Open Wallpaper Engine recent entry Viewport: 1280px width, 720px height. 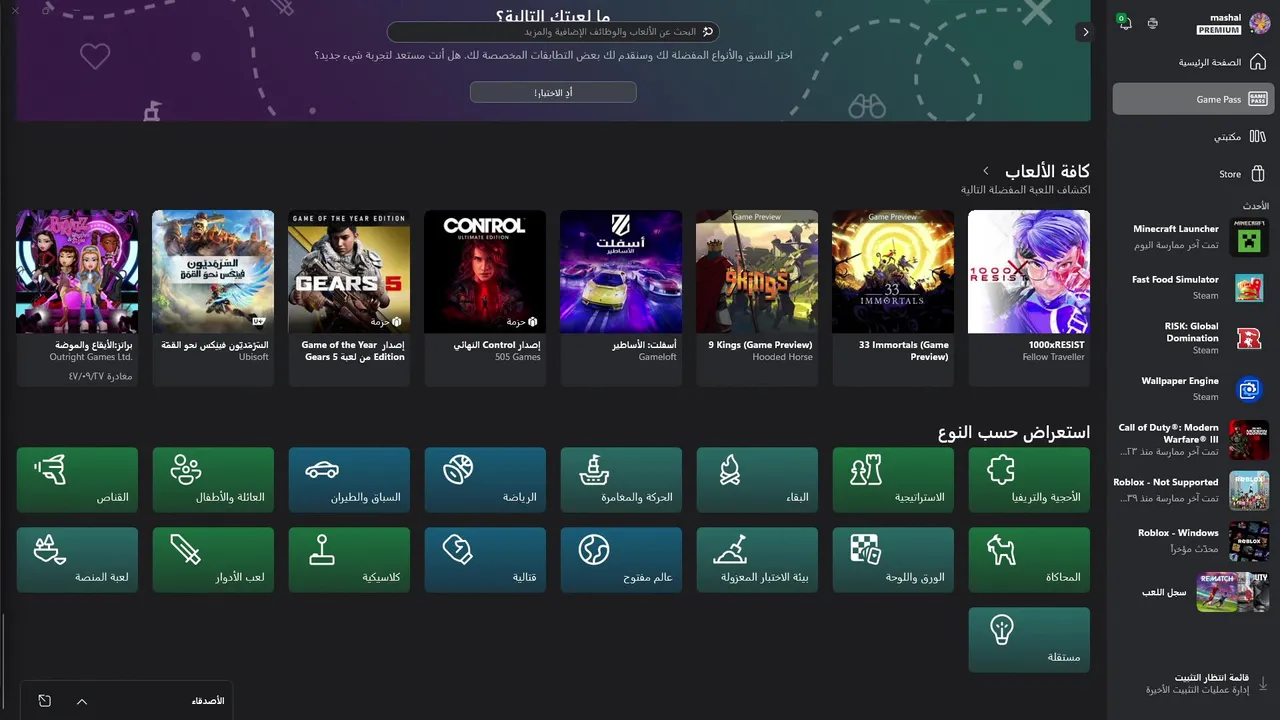[x=1193, y=388]
